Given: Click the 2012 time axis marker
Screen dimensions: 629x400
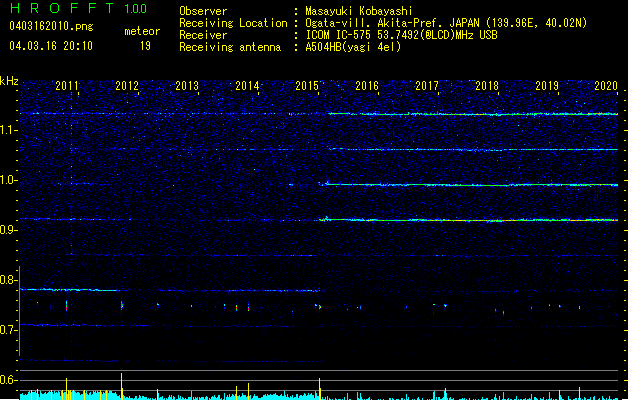Looking at the screenshot, I should click(x=127, y=86).
